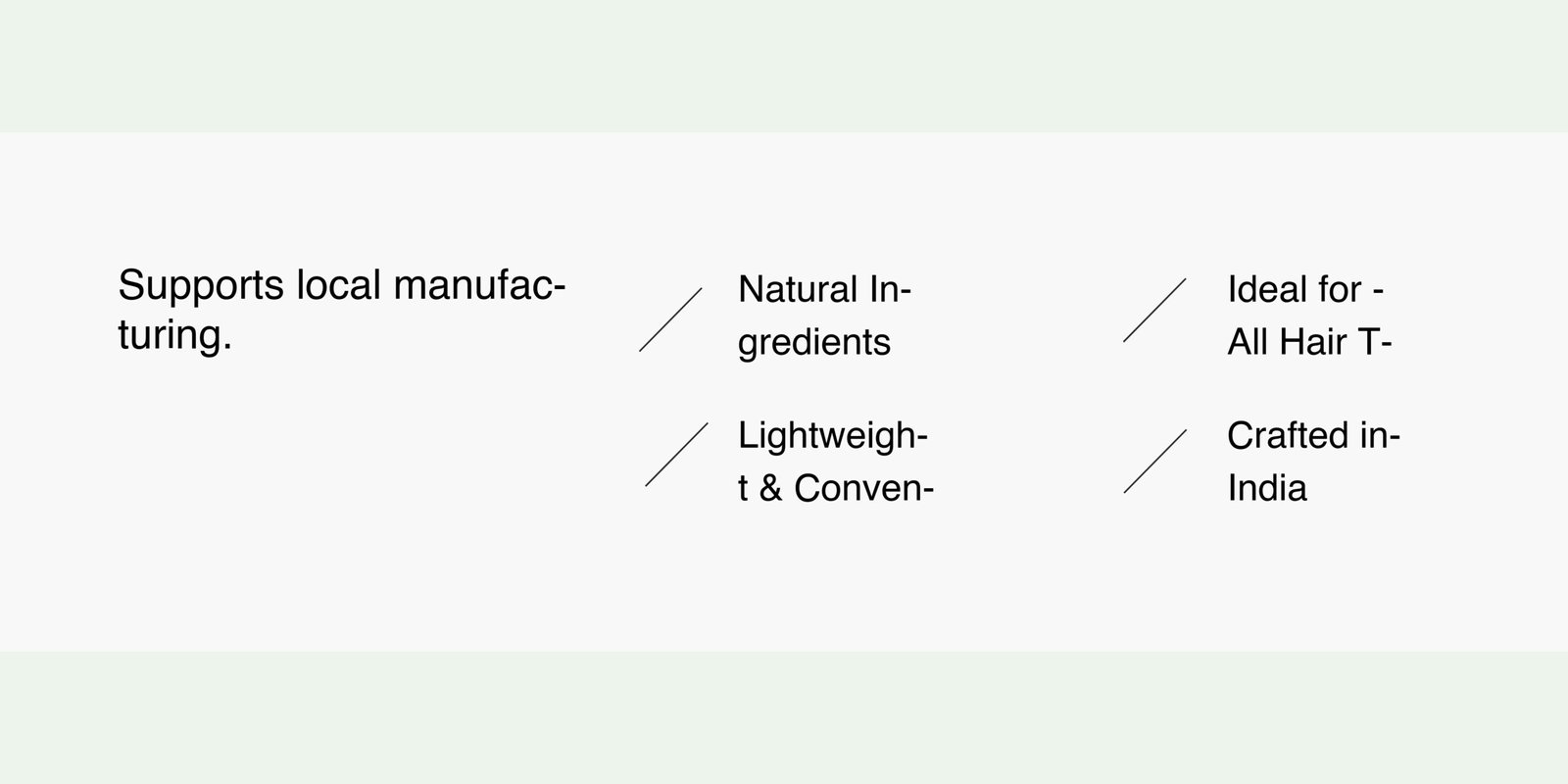This screenshot has width=1568, height=784.
Task: Click the slash icon beside Lightweight & Convenient
Action: [676, 455]
